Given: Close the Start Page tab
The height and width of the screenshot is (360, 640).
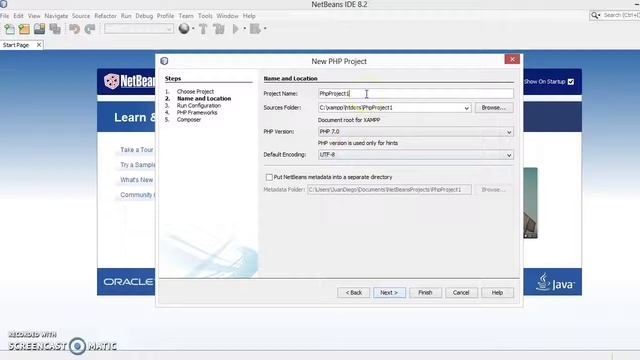Looking at the screenshot, I should [39, 45].
